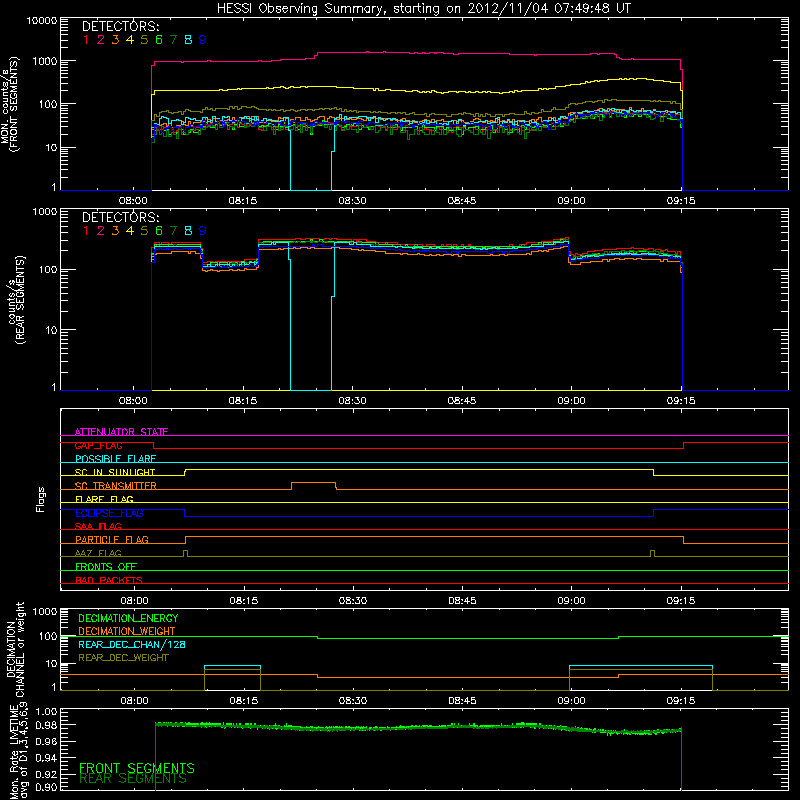This screenshot has height=800, width=800.
Task: Click the BAD_PACKETS flag label
Action: (x=109, y=580)
